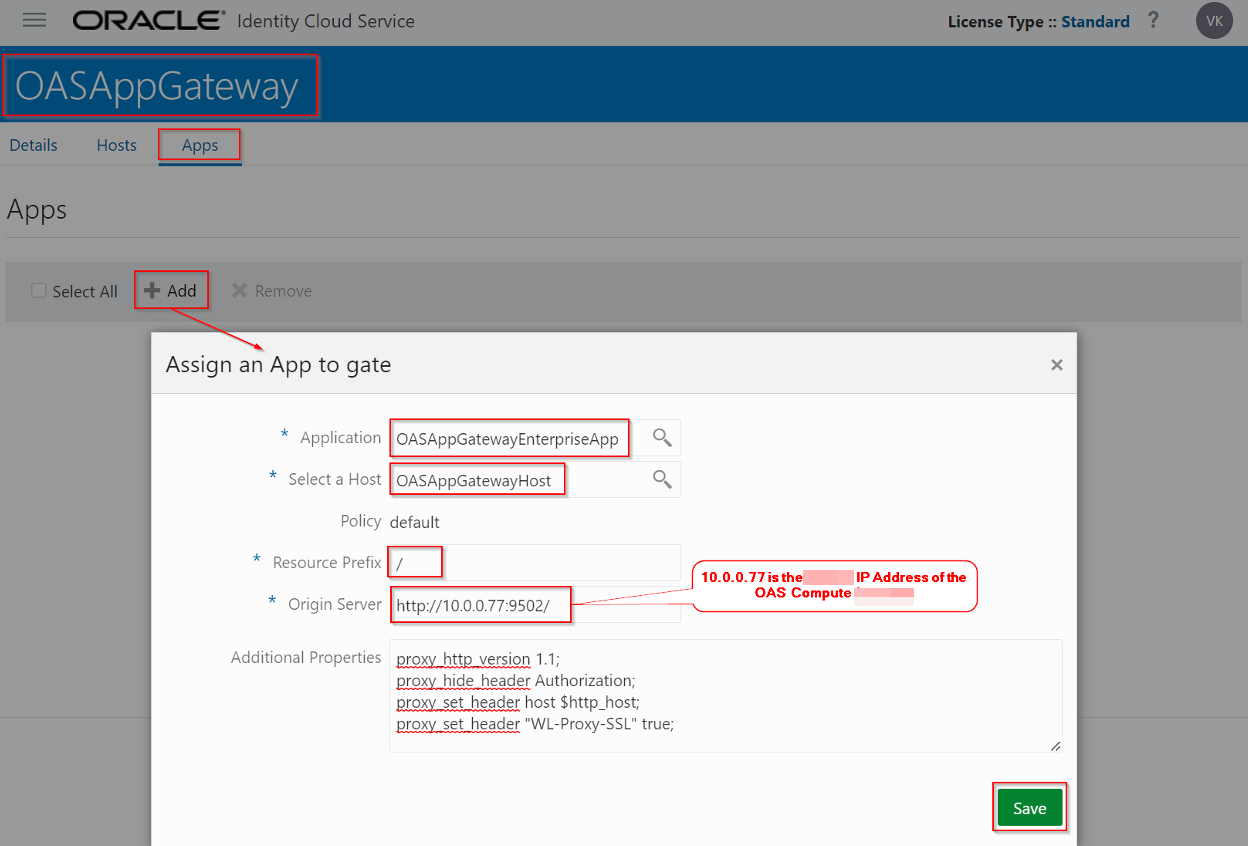Open the Standard license type link

point(1095,20)
